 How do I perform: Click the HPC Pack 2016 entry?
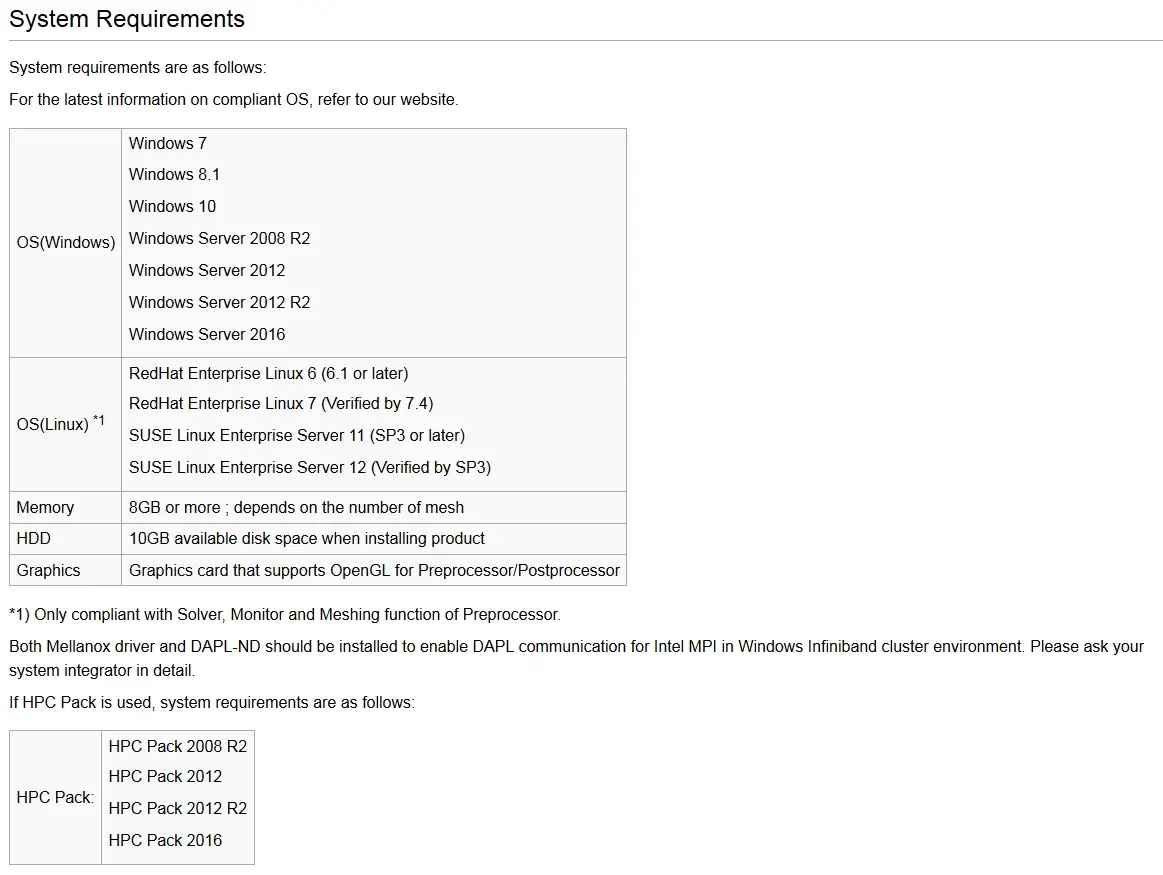[165, 840]
